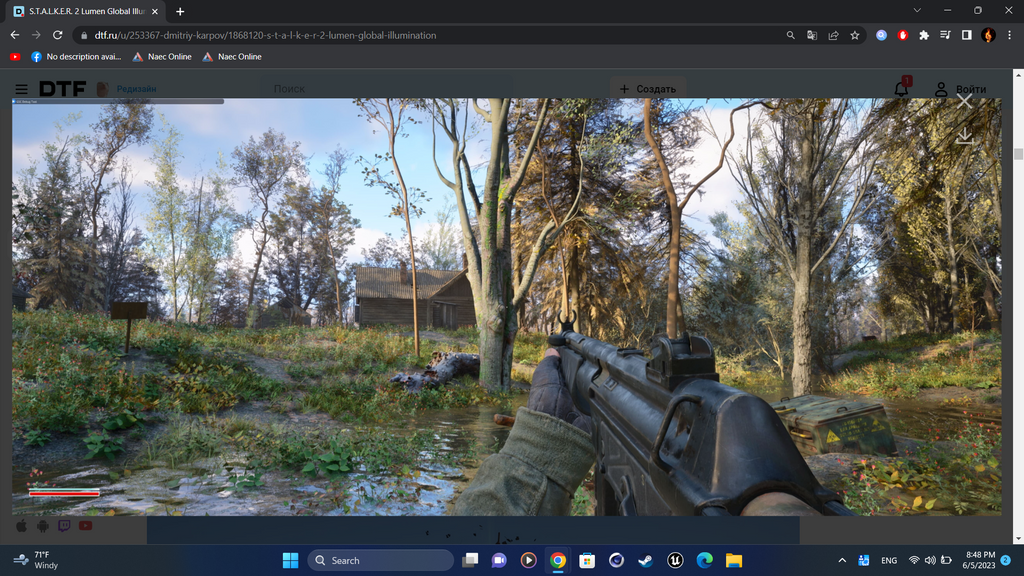Screen dimensions: 1024x576
Task: Open the Chrome three-dot menu
Action: [x=1010, y=35]
